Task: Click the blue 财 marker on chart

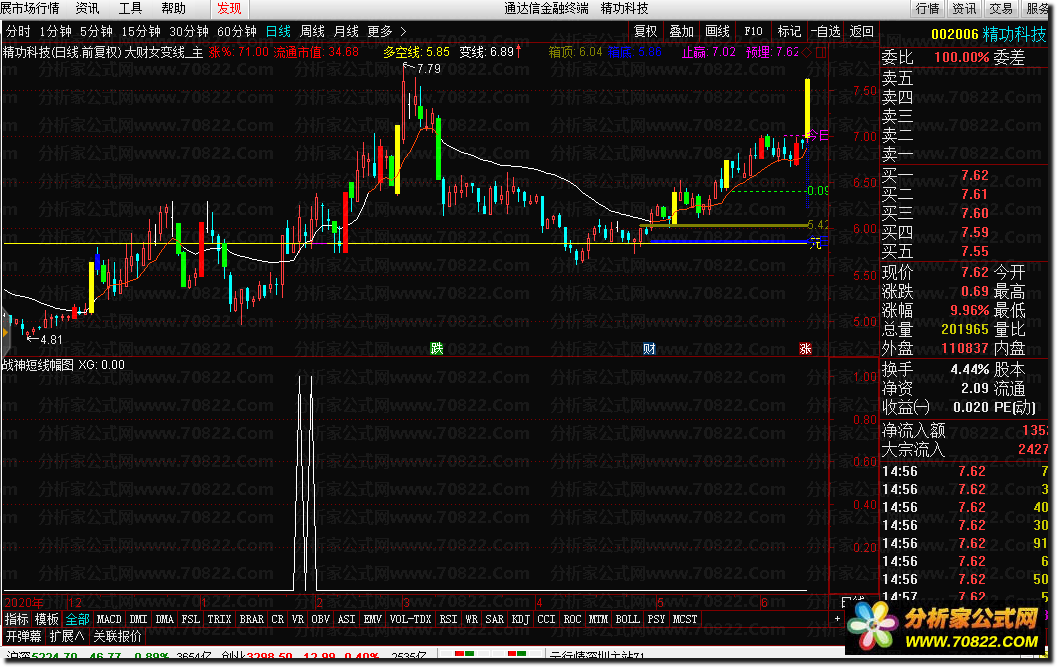Action: 649,349
